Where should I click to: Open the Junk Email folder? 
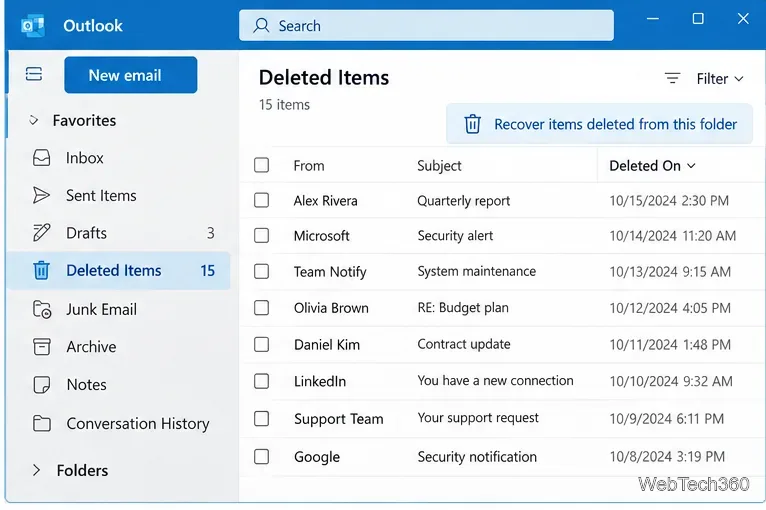[x=117, y=309]
